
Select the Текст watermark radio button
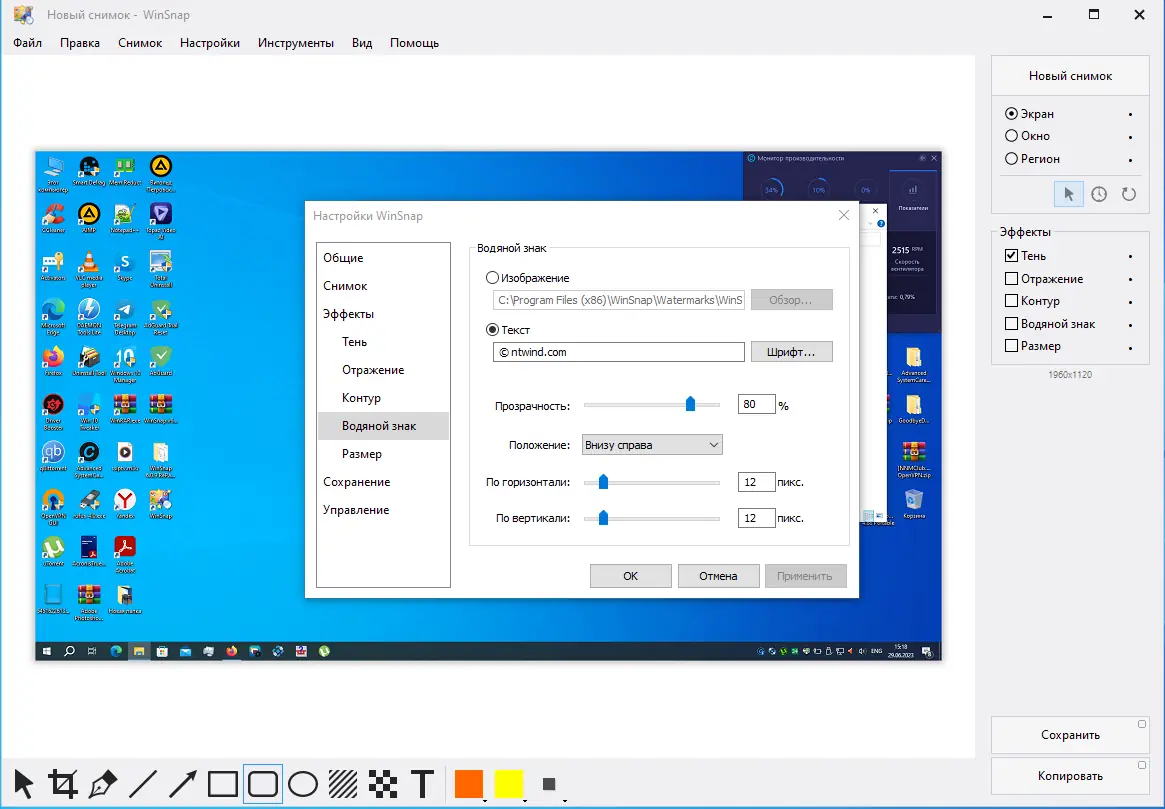pyautogui.click(x=492, y=330)
